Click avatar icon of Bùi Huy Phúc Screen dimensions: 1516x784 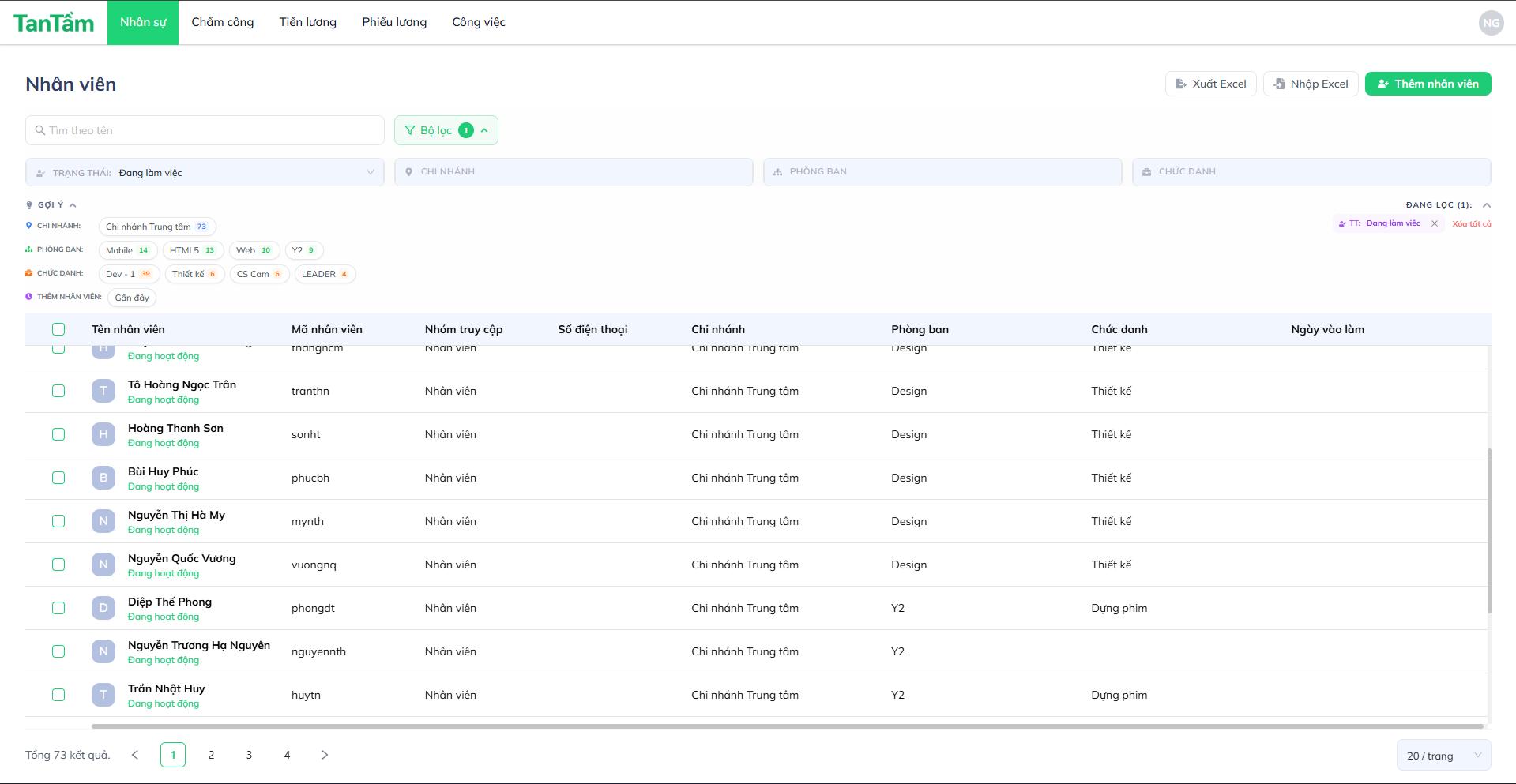point(103,478)
